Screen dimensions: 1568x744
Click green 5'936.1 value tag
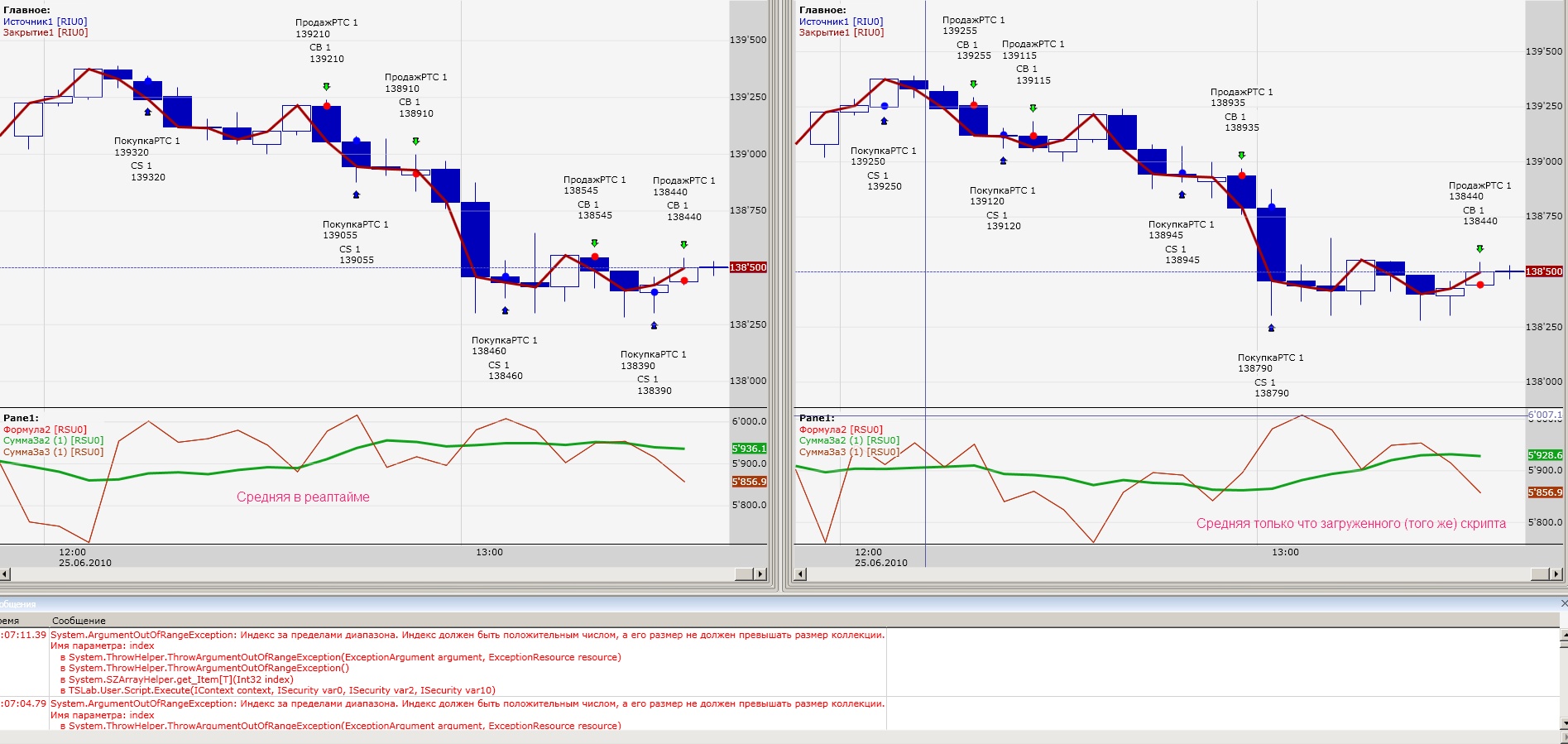[x=749, y=449]
